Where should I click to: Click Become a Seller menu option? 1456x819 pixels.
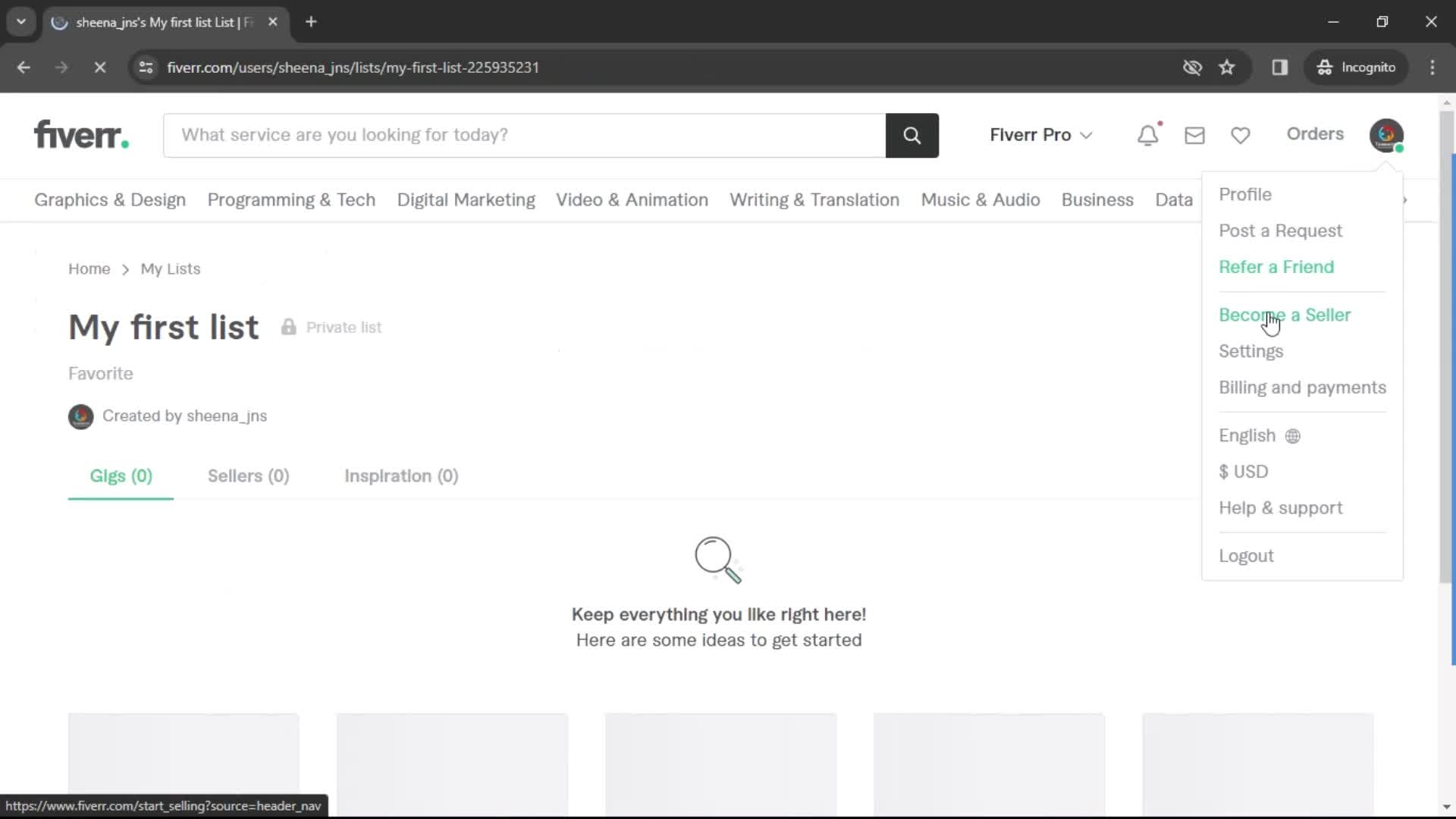click(1285, 315)
